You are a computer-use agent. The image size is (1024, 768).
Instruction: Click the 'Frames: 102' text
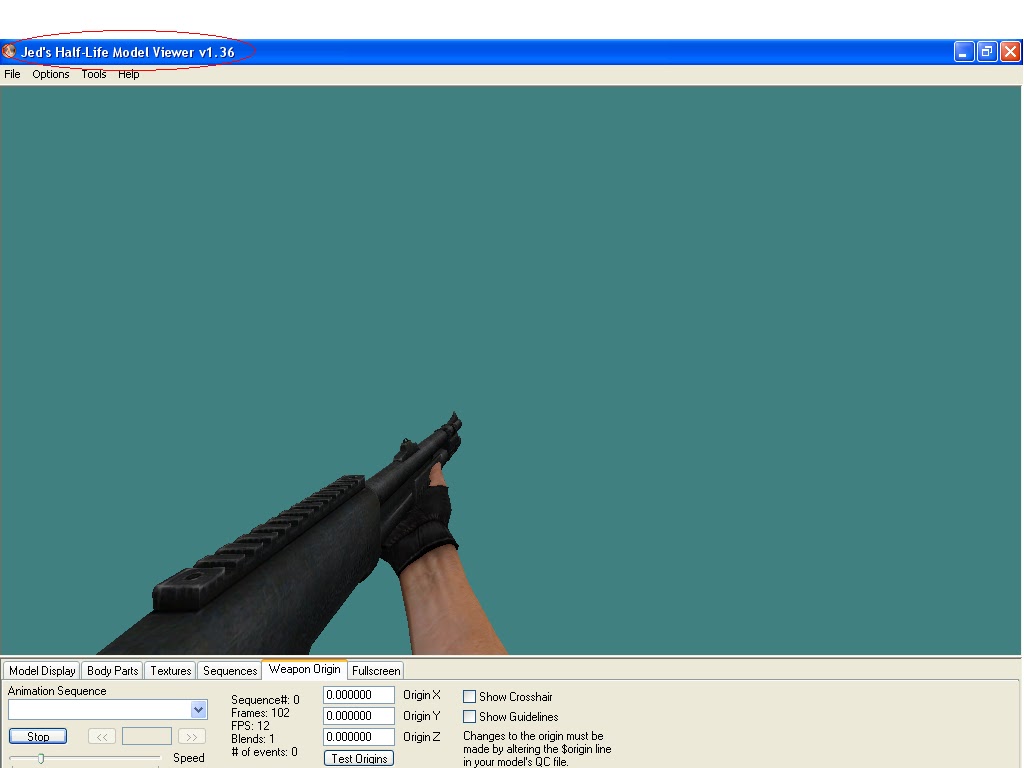click(260, 713)
